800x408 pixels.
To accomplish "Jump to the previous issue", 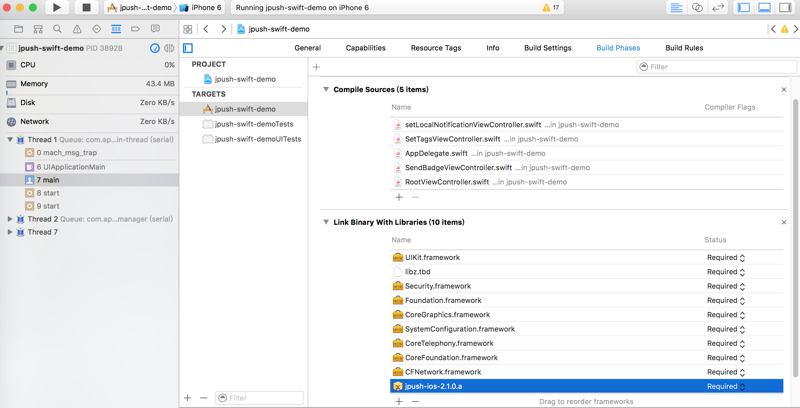I will pyautogui.click(x=773, y=29).
